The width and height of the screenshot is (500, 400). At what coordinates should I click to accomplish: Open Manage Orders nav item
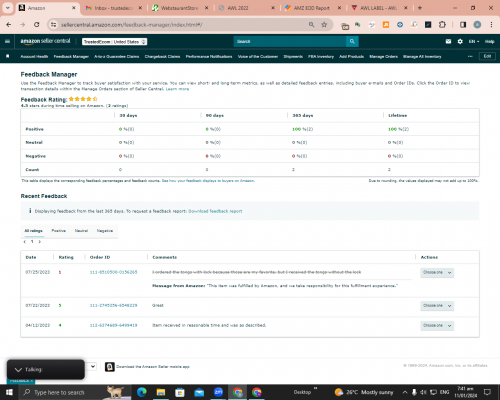(383, 57)
